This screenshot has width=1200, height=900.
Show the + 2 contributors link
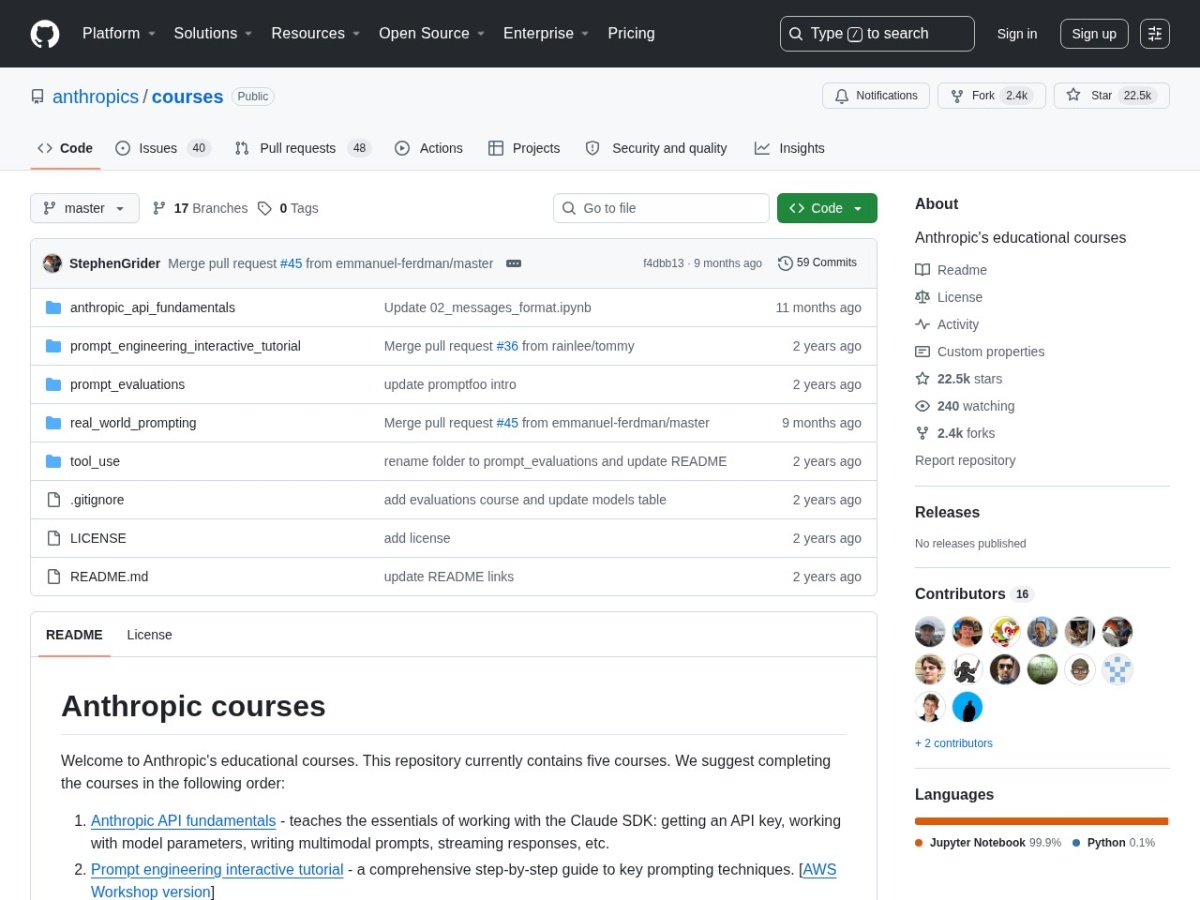tap(954, 743)
